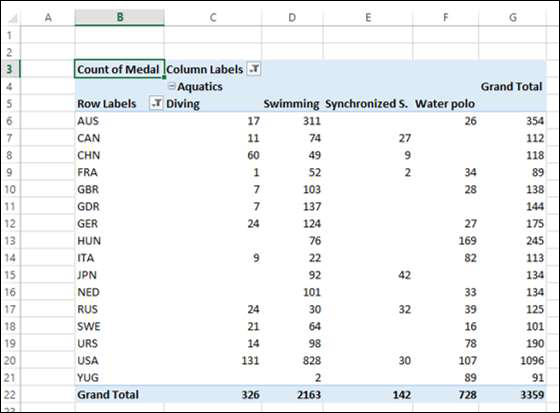Open the Column Labels filter dropdown
Screen dimensions: 560x413
coord(255,69)
